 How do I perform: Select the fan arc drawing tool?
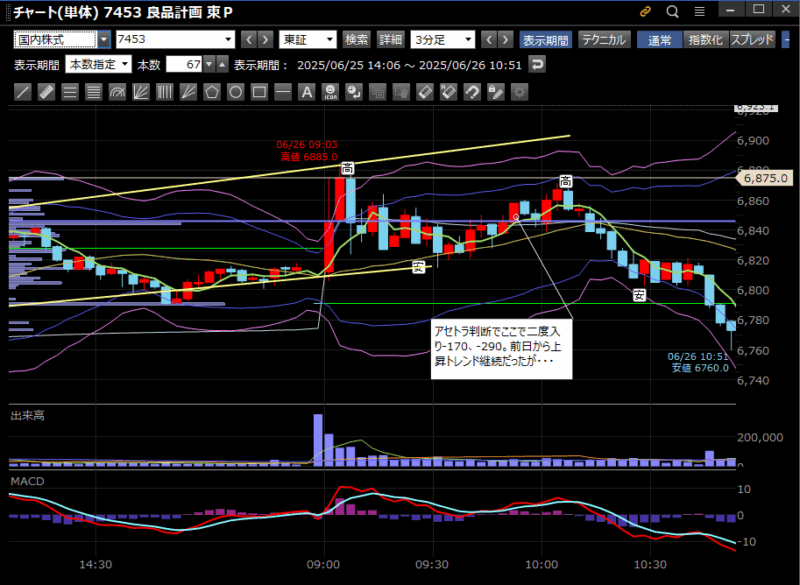(117, 92)
